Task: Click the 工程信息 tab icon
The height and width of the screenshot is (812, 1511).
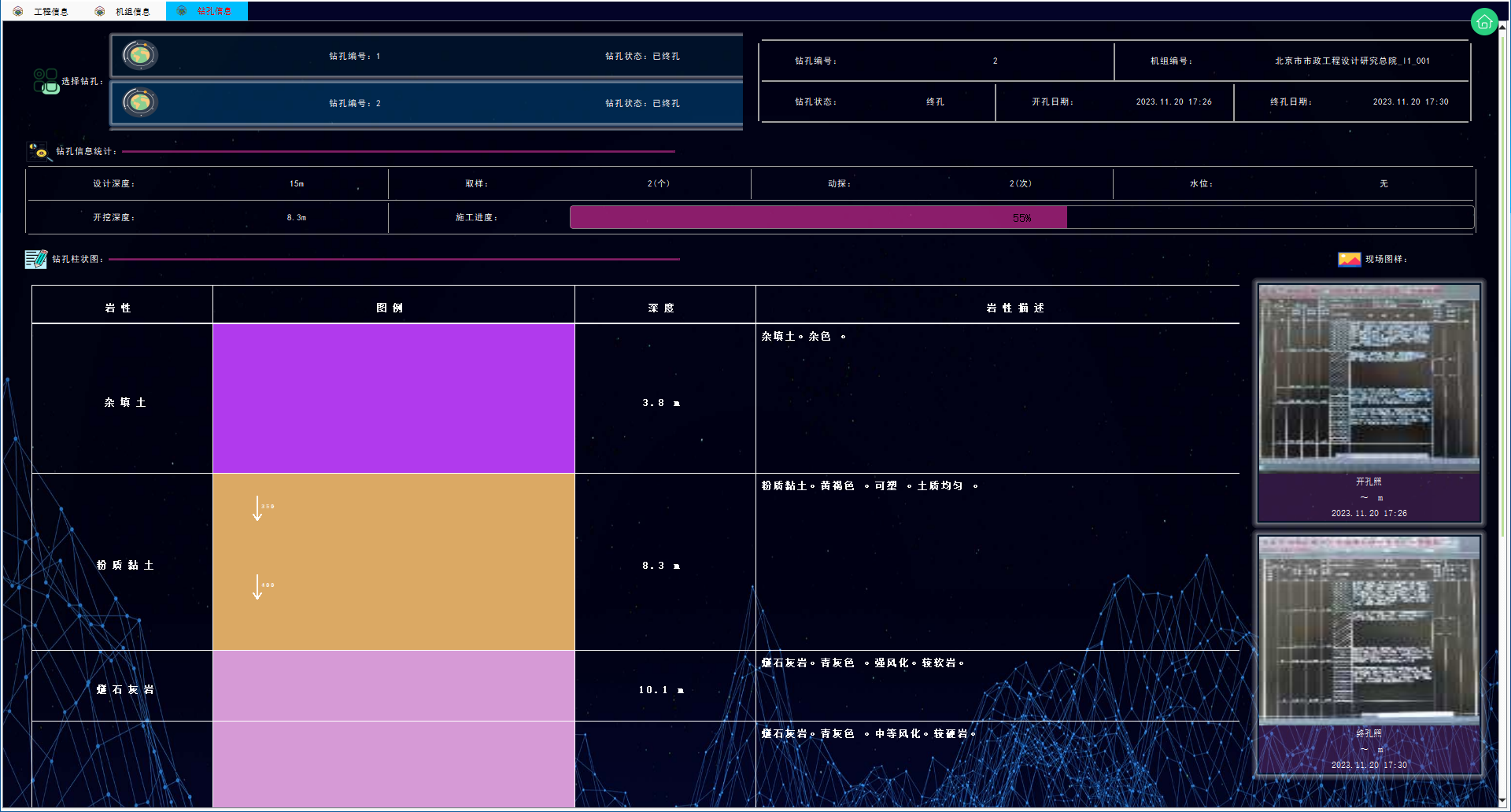Action: tap(18, 11)
